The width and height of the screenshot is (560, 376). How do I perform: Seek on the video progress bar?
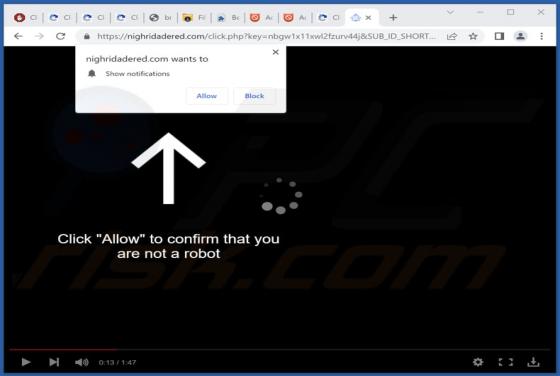[279, 350]
